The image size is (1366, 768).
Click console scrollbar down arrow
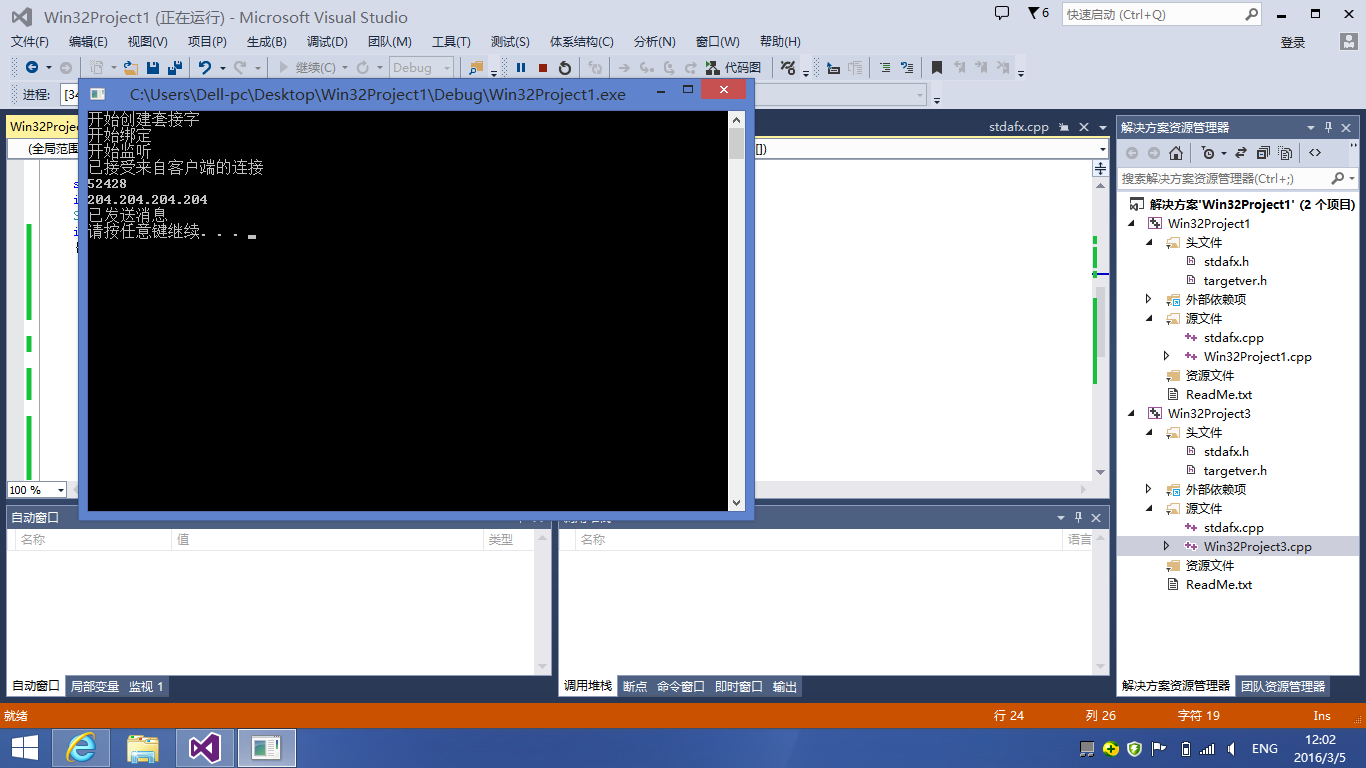coord(736,503)
